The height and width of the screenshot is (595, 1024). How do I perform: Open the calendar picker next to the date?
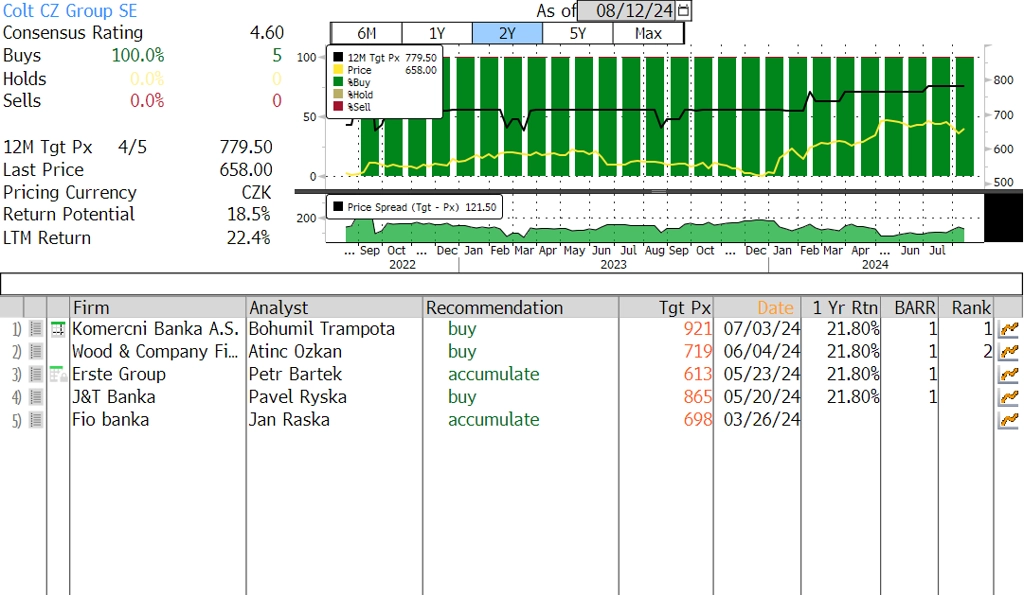[x=683, y=10]
